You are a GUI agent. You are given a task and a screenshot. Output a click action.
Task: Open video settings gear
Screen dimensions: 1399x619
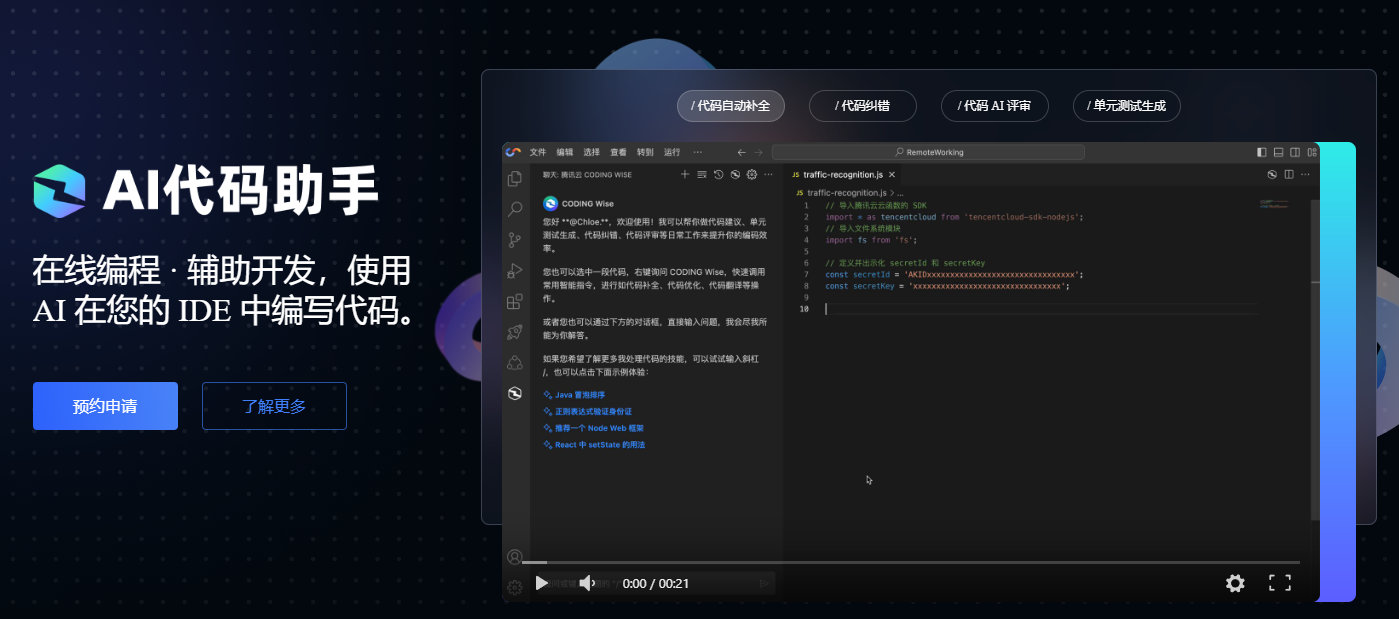(1235, 583)
